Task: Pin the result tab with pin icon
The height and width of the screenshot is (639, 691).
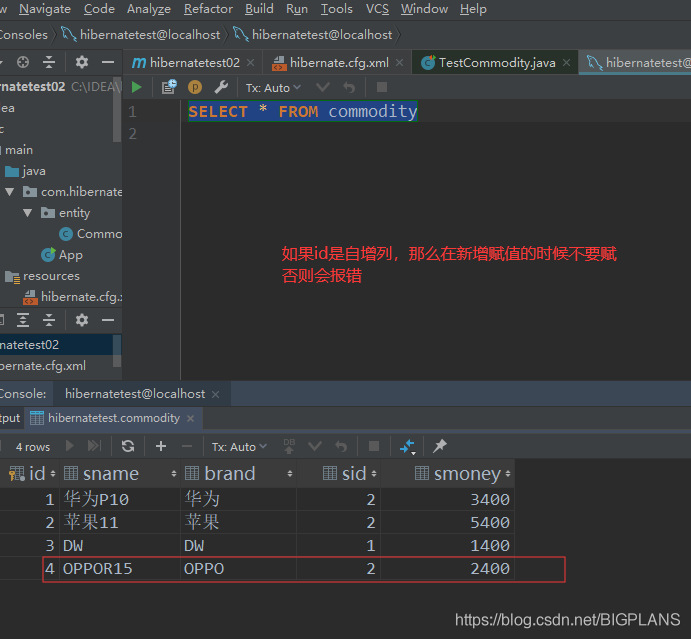Action: (440, 446)
